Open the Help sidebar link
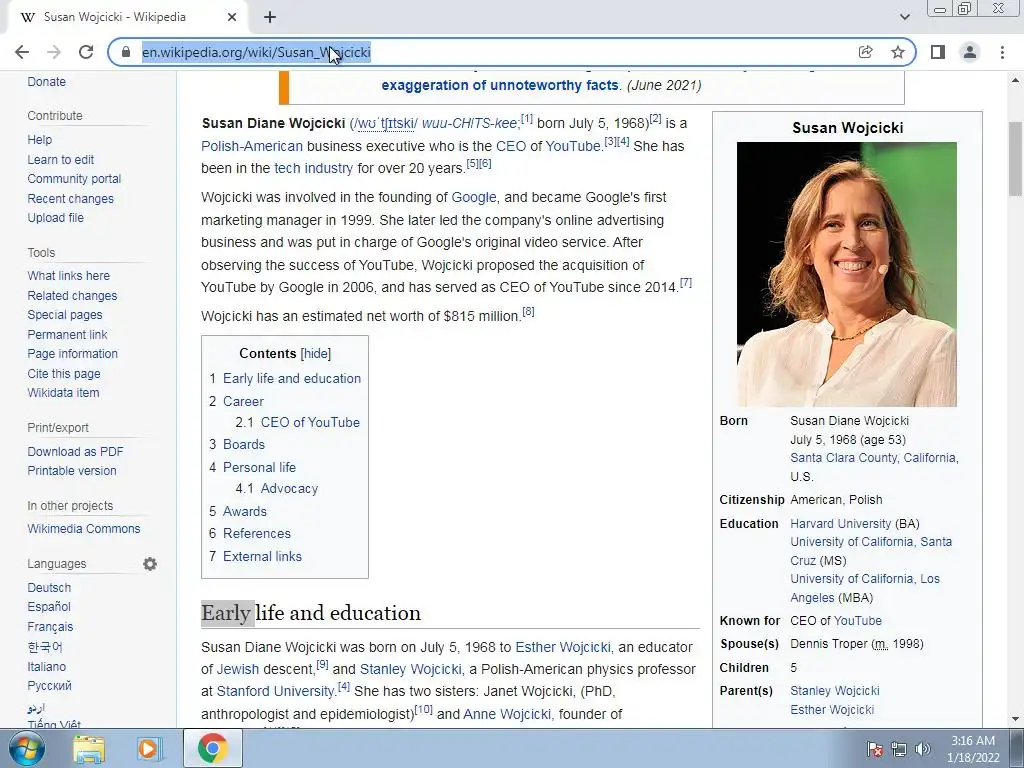The width and height of the screenshot is (1024, 768). pos(39,140)
